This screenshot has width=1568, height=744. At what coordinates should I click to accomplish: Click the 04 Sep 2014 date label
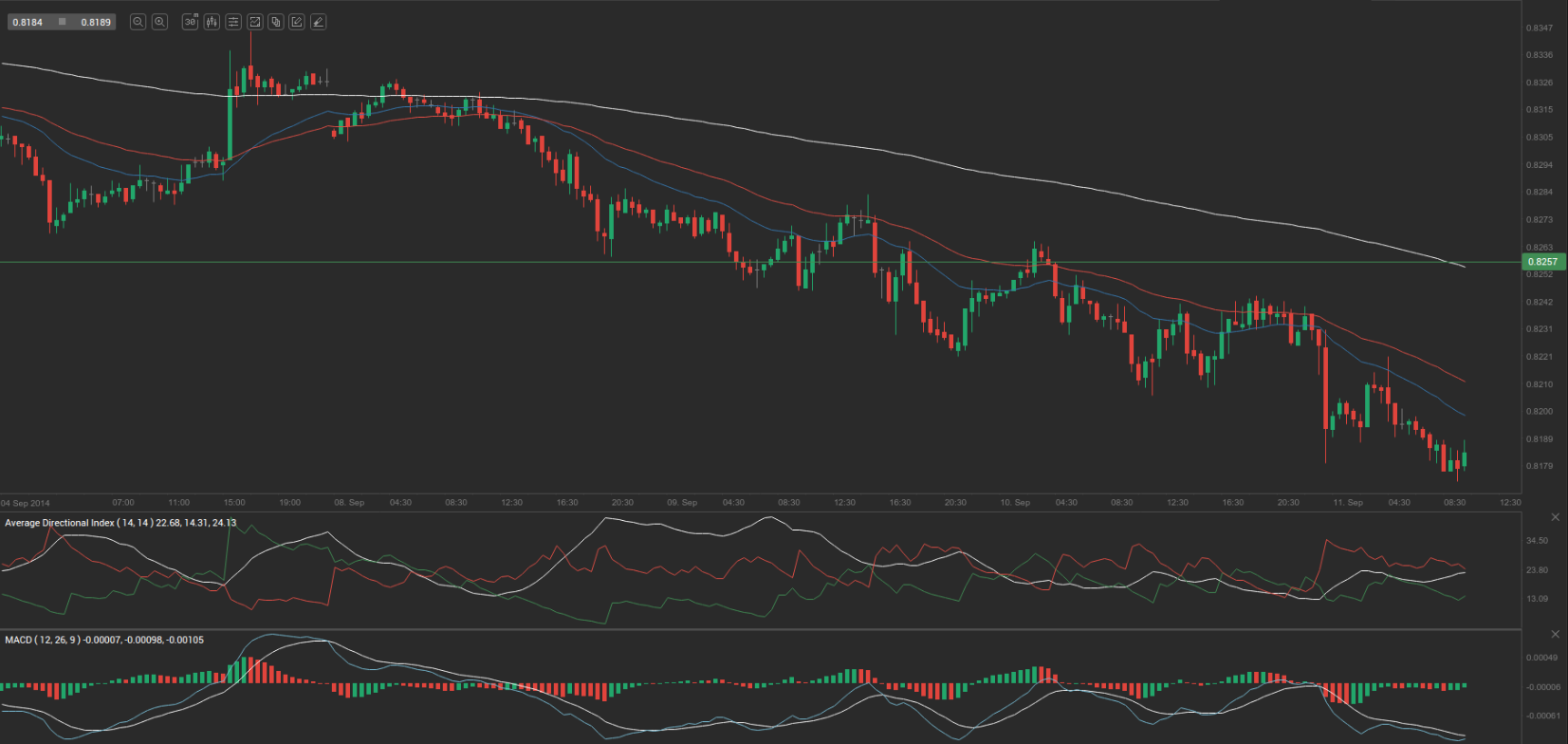tap(26, 503)
